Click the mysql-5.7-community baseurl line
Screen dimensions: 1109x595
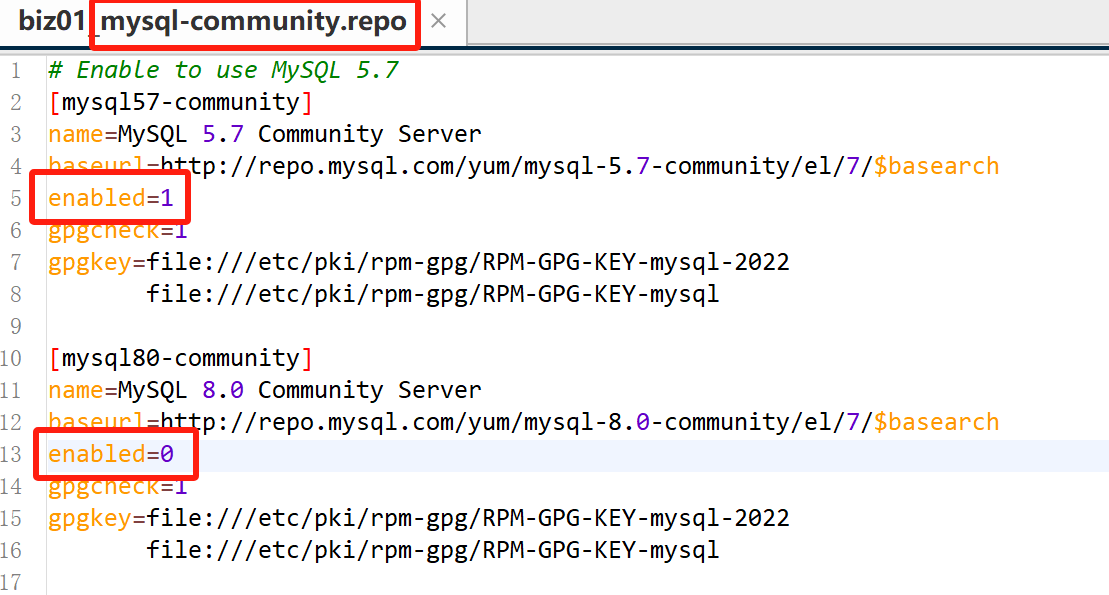tap(523, 166)
